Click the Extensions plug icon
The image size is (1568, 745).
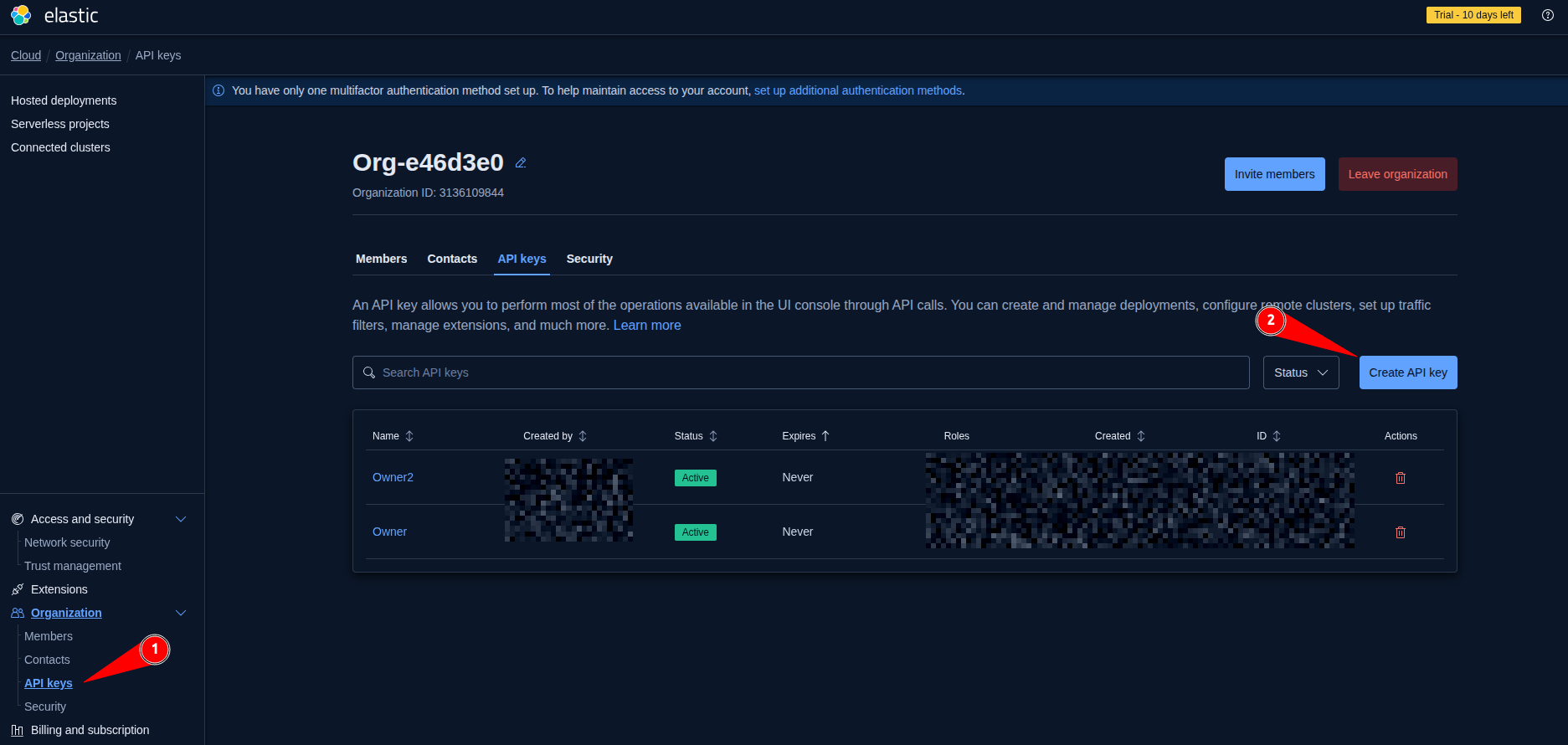[x=18, y=589]
